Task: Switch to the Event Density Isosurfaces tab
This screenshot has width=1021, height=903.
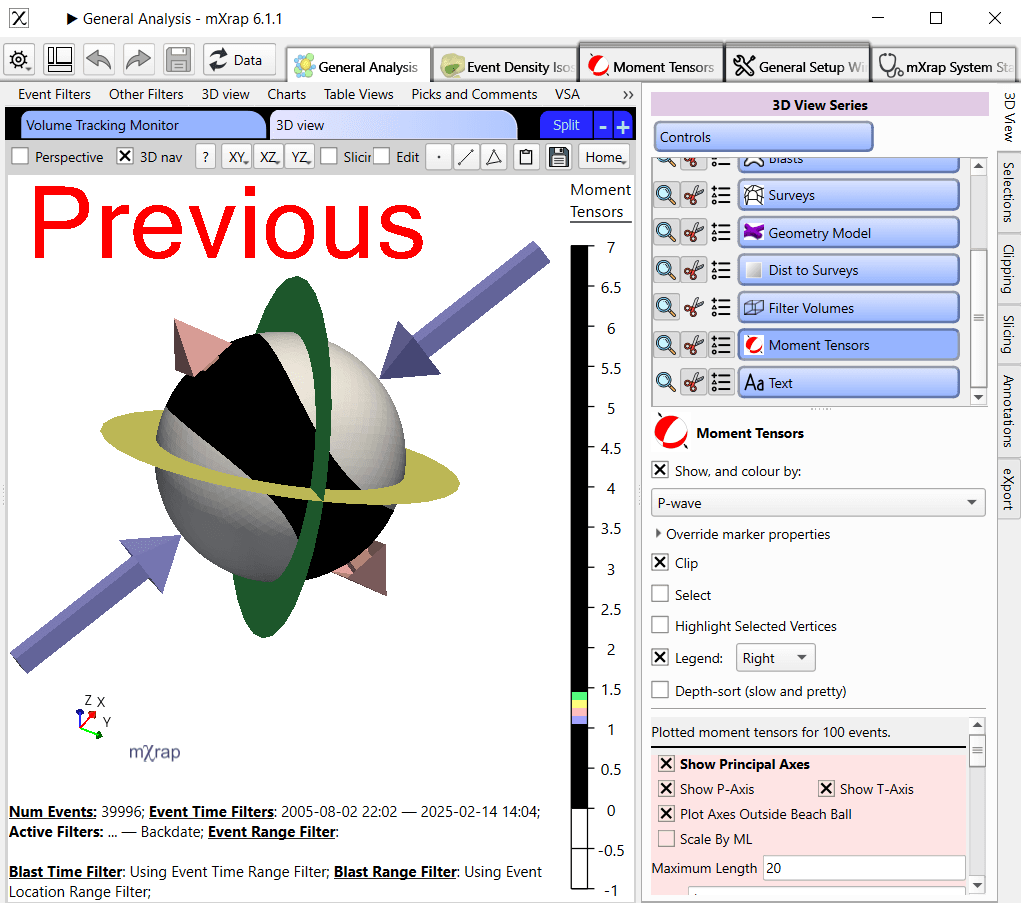Action: click(505, 67)
